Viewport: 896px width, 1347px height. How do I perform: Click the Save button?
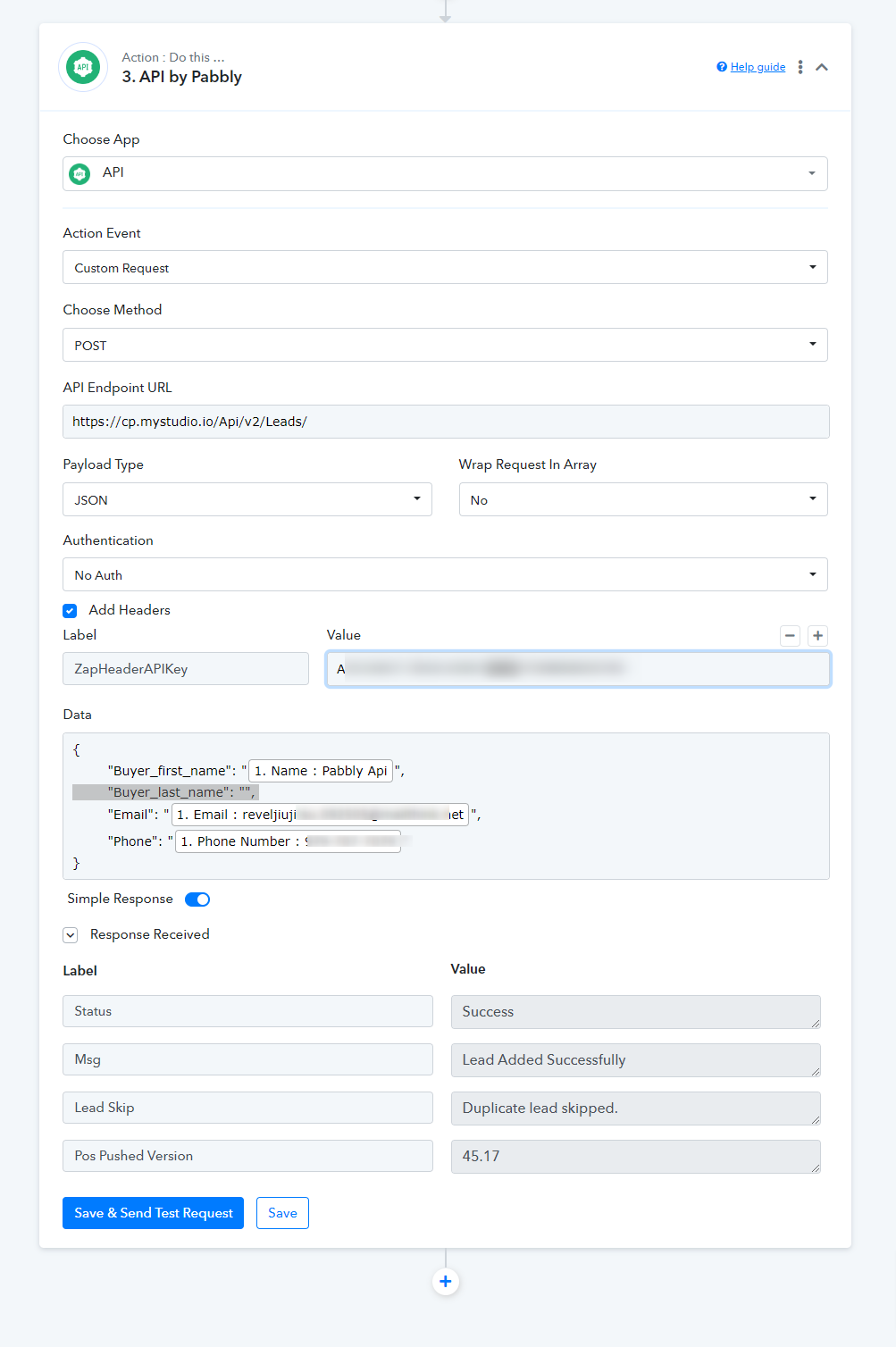coord(282,1213)
